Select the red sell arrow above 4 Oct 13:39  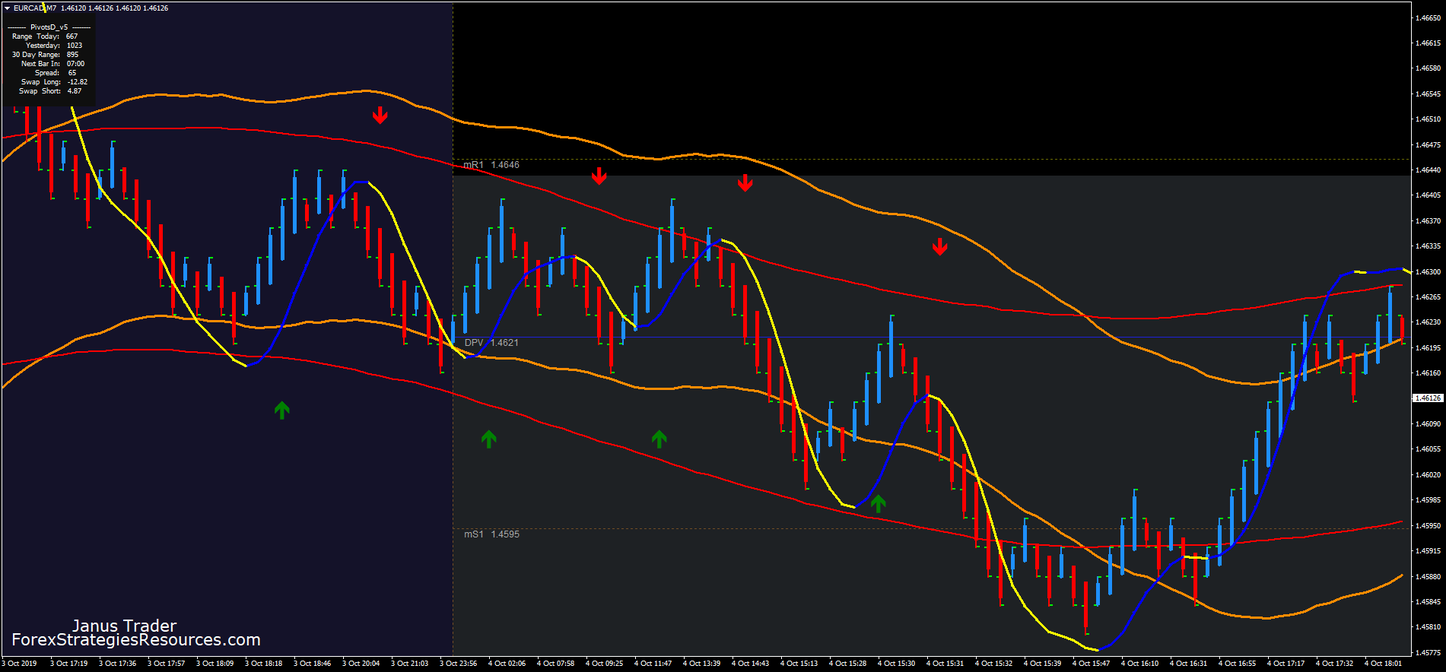click(745, 182)
